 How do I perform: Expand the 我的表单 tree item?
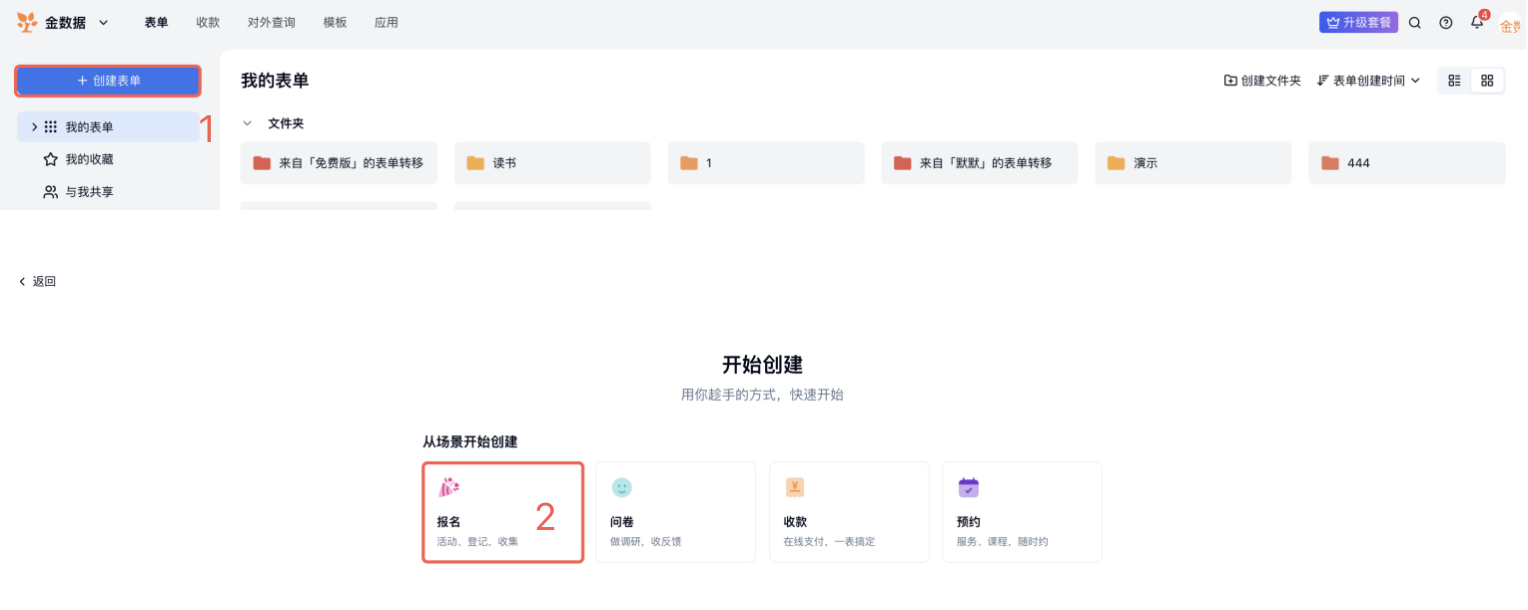pos(34,127)
